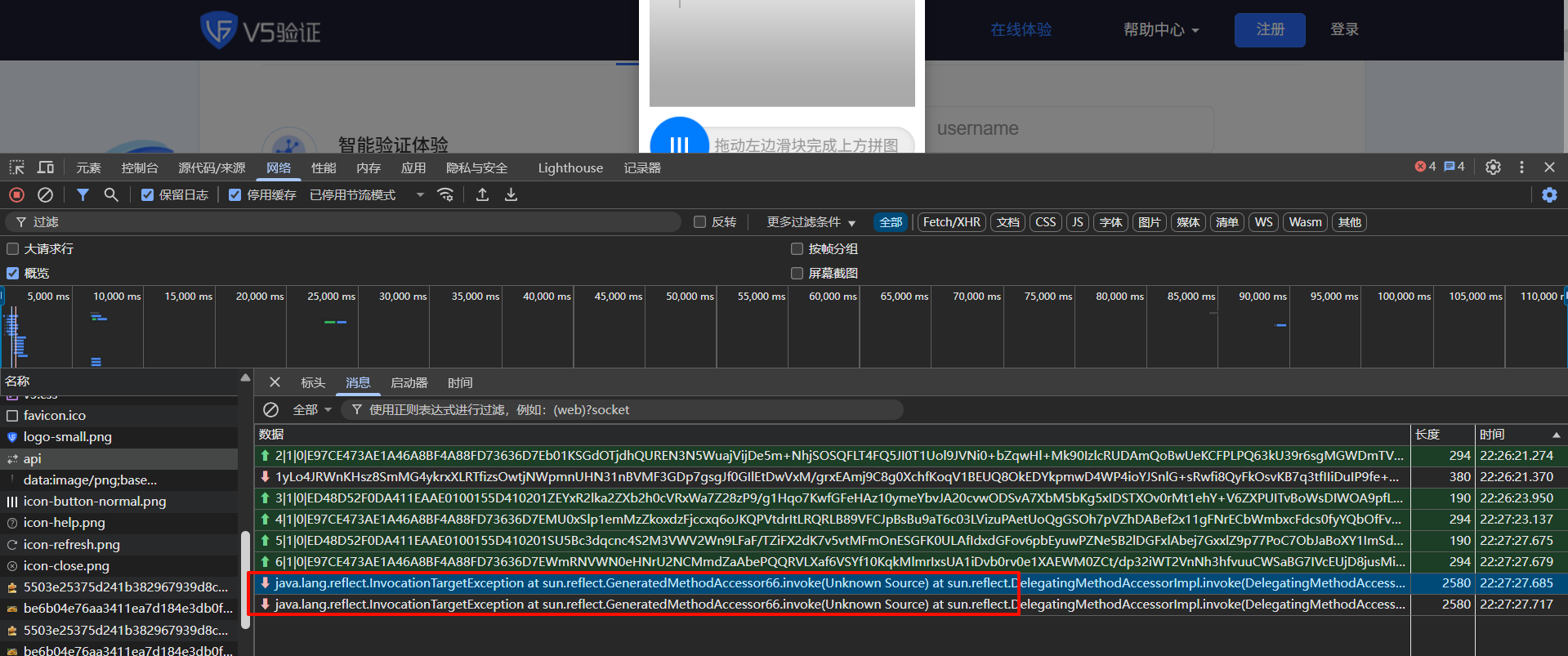Click 登录 link
1568x656 pixels.
[x=1344, y=29]
